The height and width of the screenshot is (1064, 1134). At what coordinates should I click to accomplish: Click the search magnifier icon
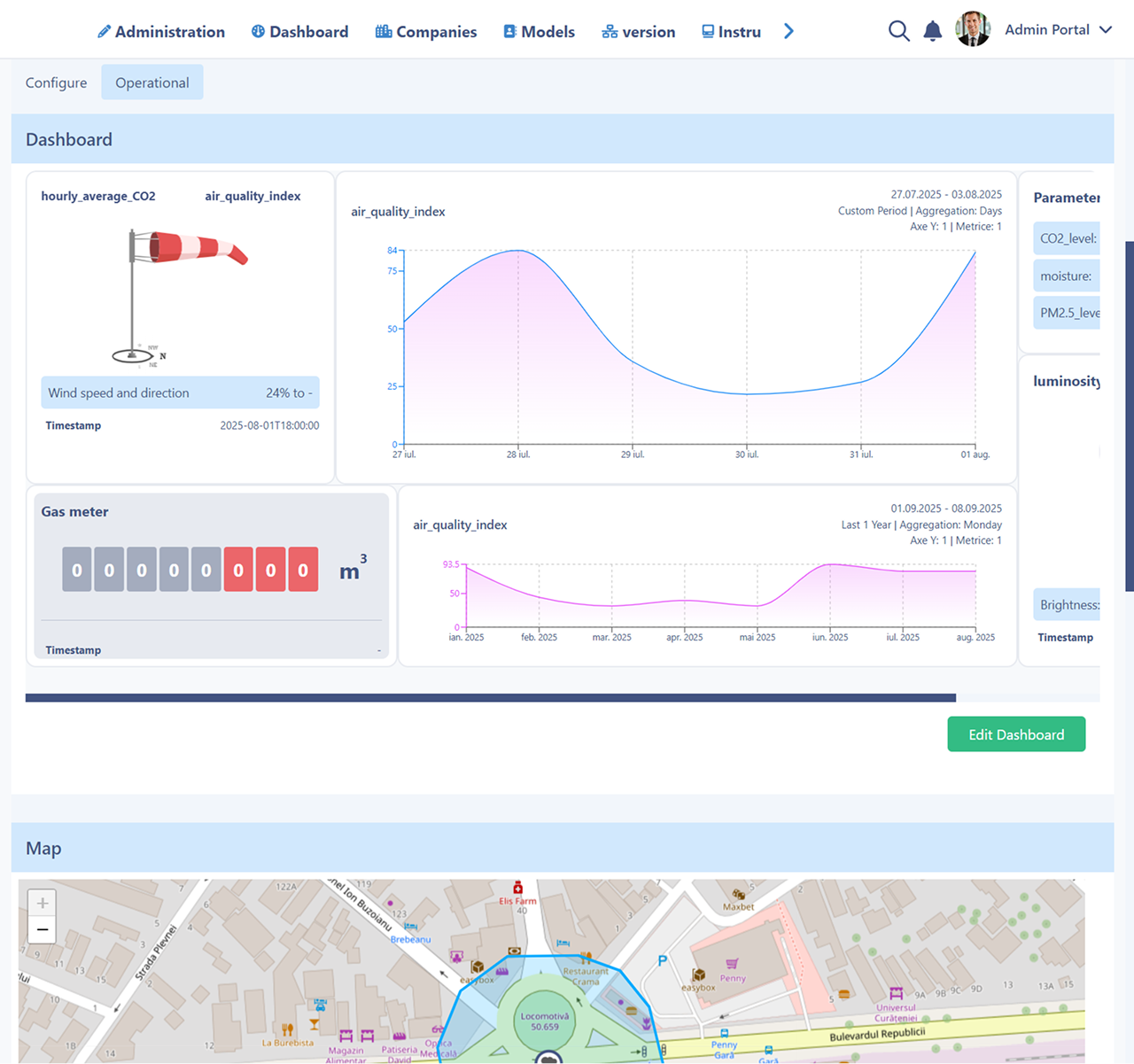click(898, 31)
